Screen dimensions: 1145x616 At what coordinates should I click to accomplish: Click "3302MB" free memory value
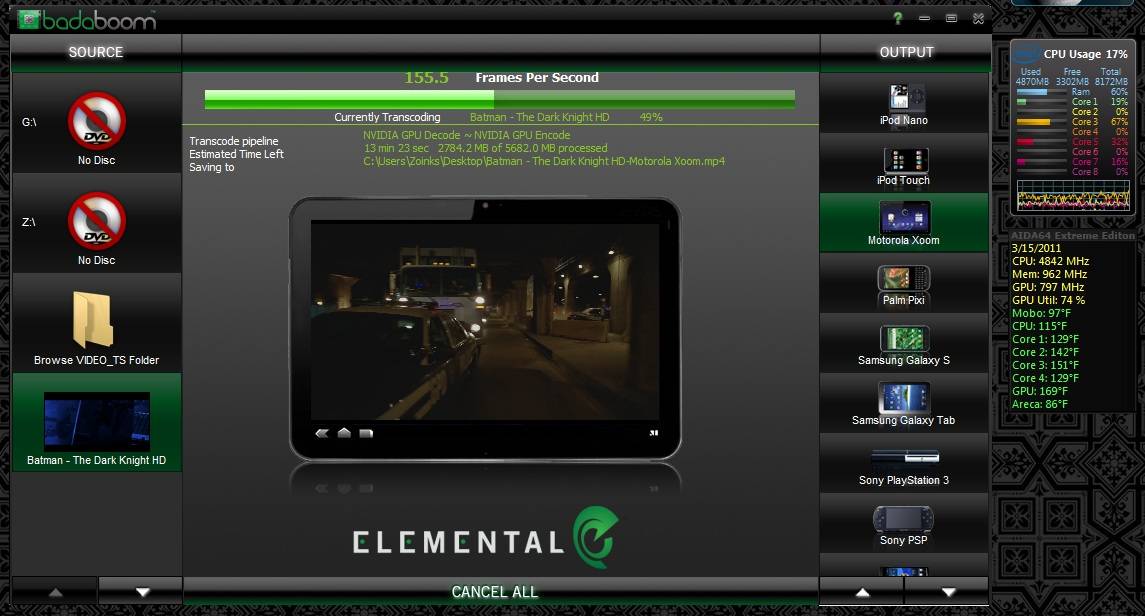1072,82
